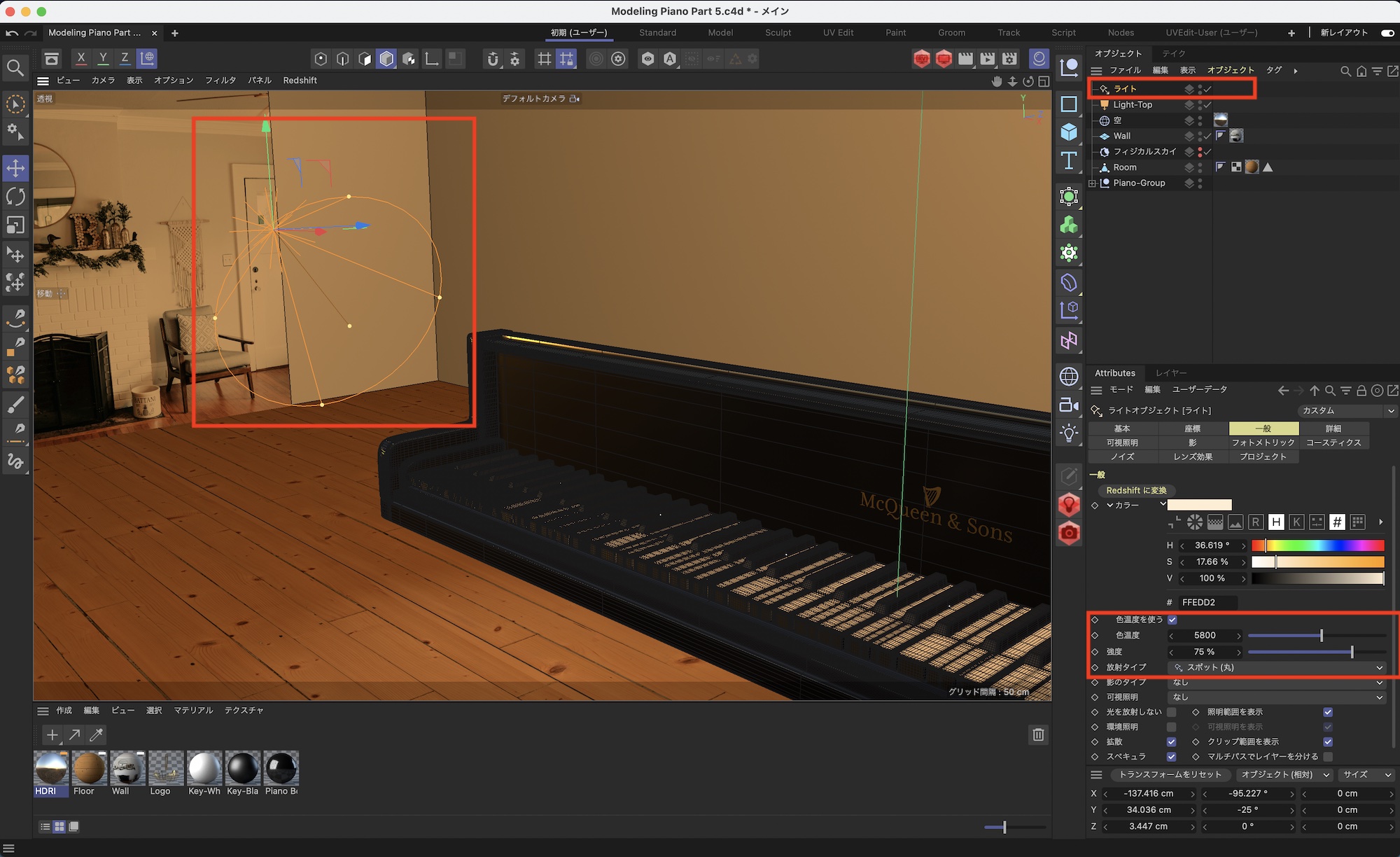Image resolution: width=1400 pixels, height=857 pixels.
Task: Select the Move tool in left toolbar
Action: [x=15, y=168]
